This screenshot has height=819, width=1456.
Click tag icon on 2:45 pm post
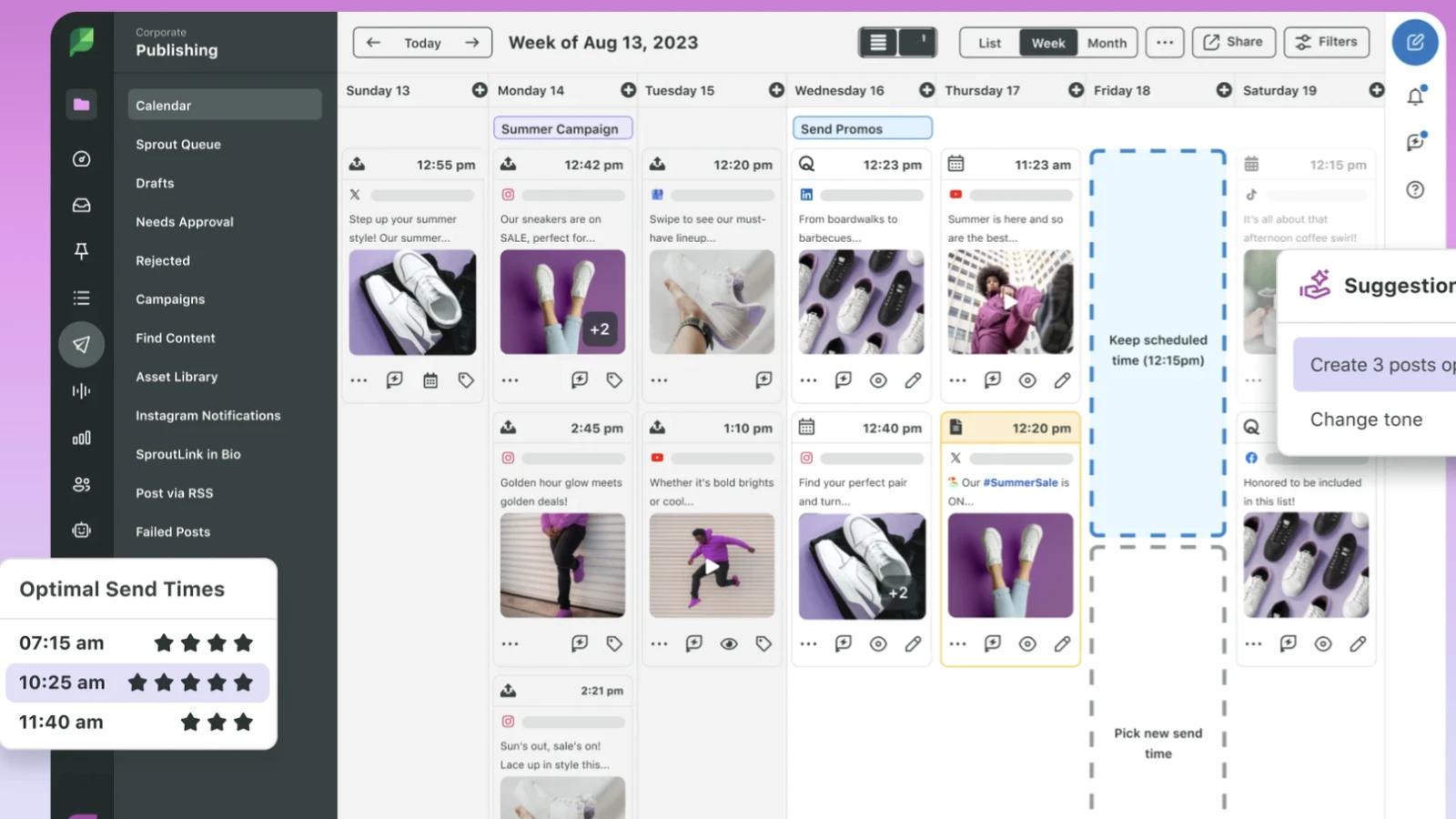pyautogui.click(x=614, y=643)
